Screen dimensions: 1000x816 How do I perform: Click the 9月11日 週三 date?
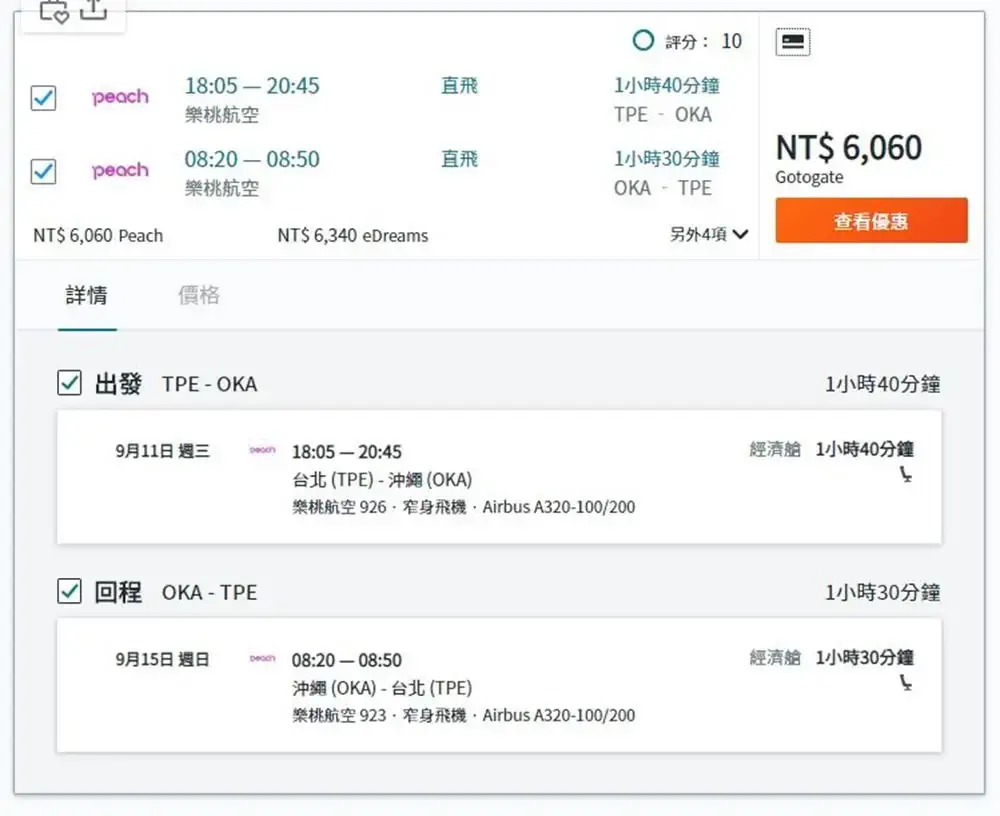(x=163, y=451)
